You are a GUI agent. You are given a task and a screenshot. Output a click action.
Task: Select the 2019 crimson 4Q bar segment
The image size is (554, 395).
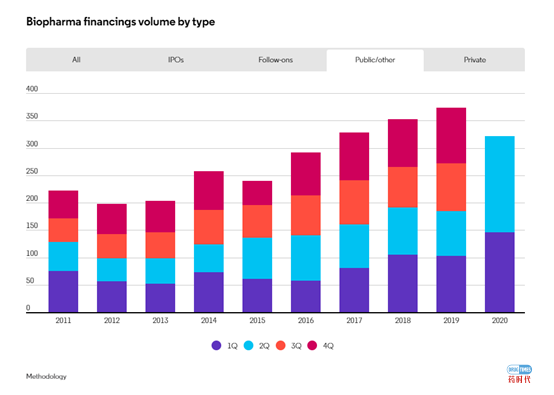click(451, 135)
